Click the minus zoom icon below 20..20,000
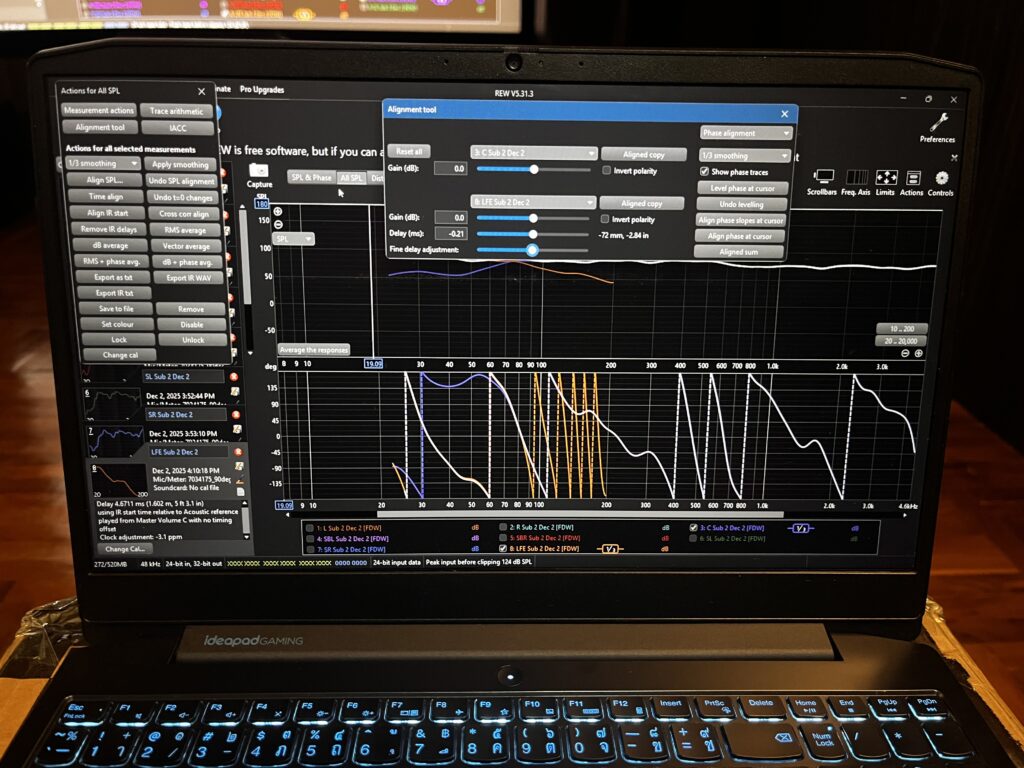This screenshot has height=768, width=1024. (x=905, y=353)
